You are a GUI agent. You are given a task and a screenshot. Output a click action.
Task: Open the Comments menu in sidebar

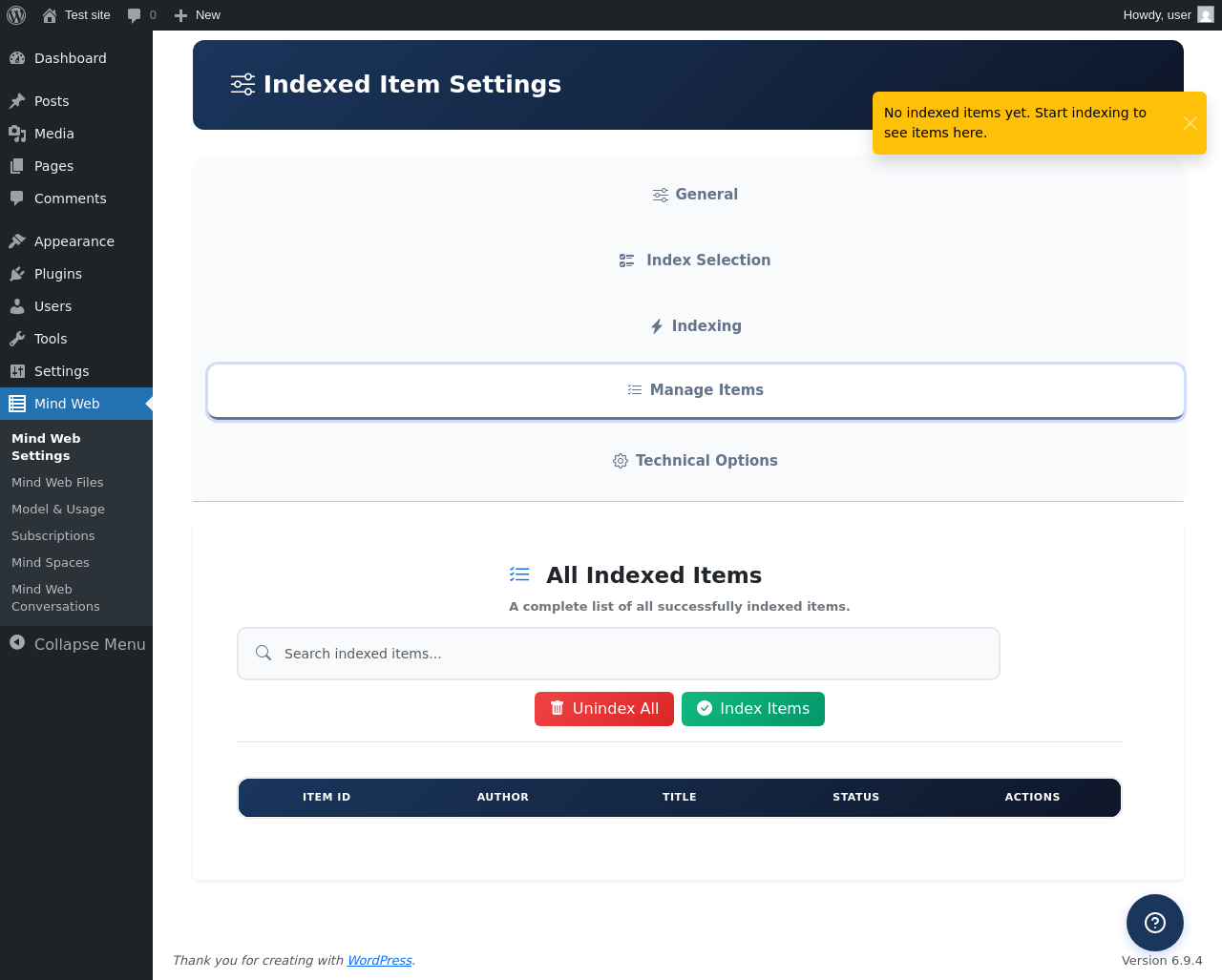(x=76, y=198)
